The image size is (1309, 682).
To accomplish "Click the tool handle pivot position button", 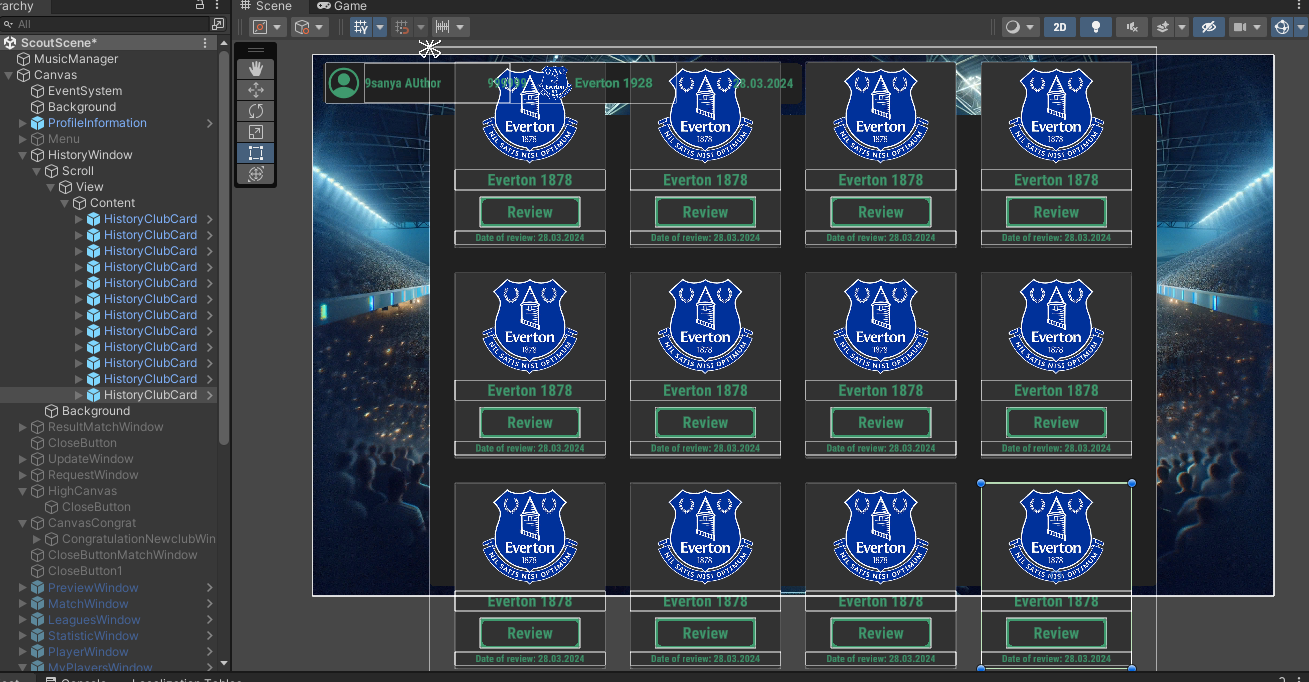I will (267, 27).
